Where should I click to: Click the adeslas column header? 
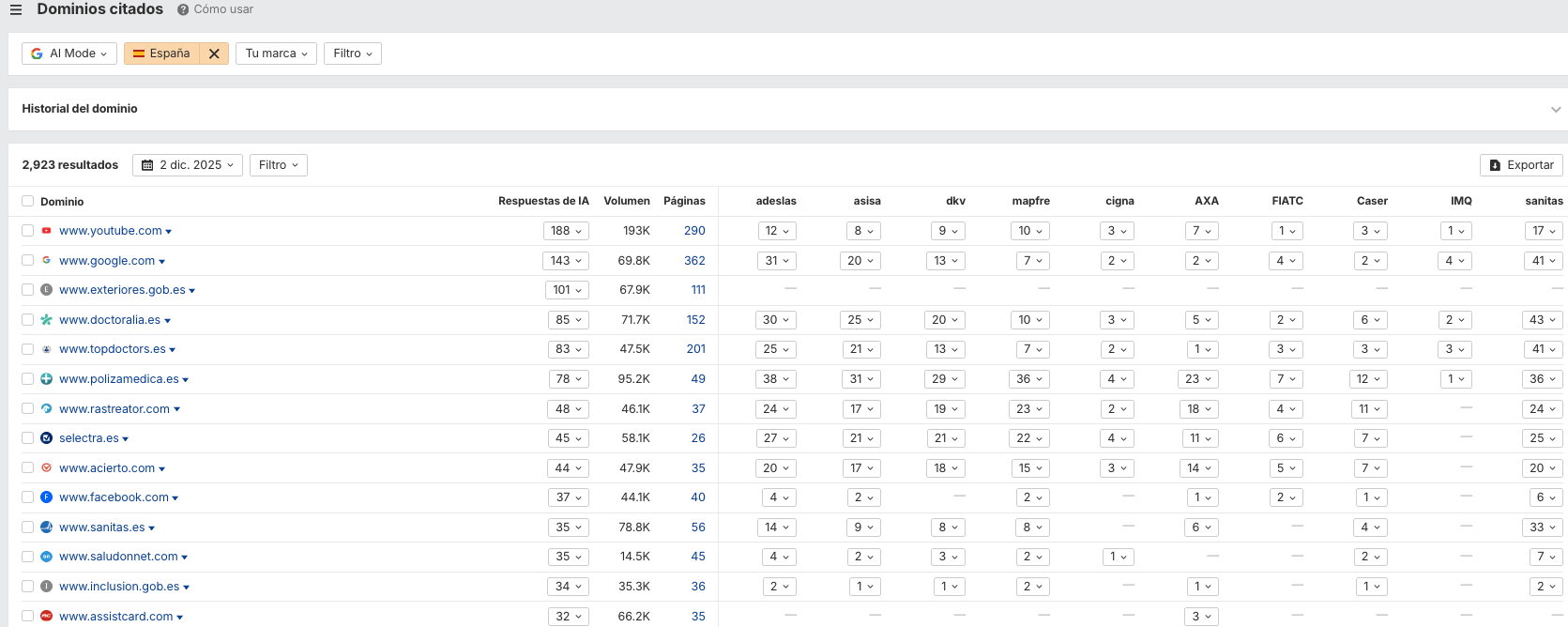click(776, 201)
